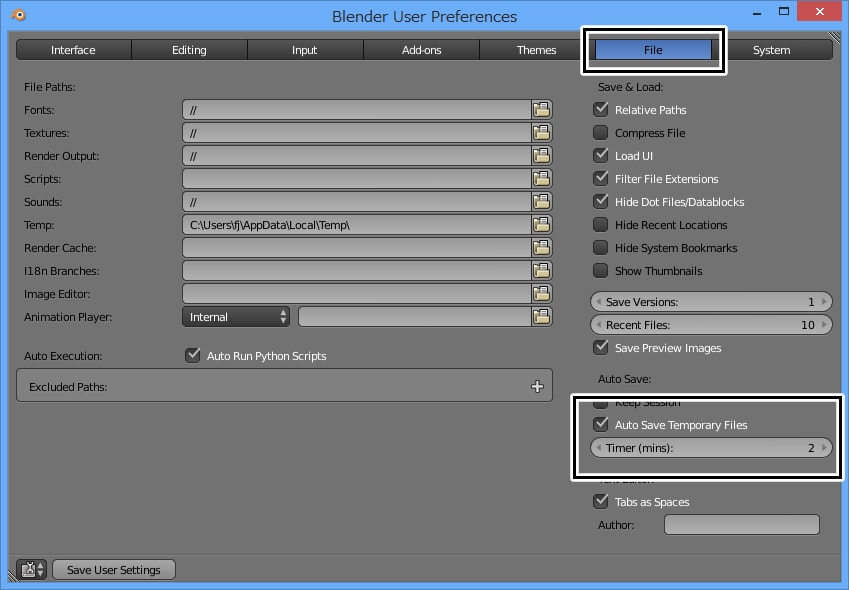849x590 pixels.
Task: Browse folder for Render Output path
Action: click(541, 156)
